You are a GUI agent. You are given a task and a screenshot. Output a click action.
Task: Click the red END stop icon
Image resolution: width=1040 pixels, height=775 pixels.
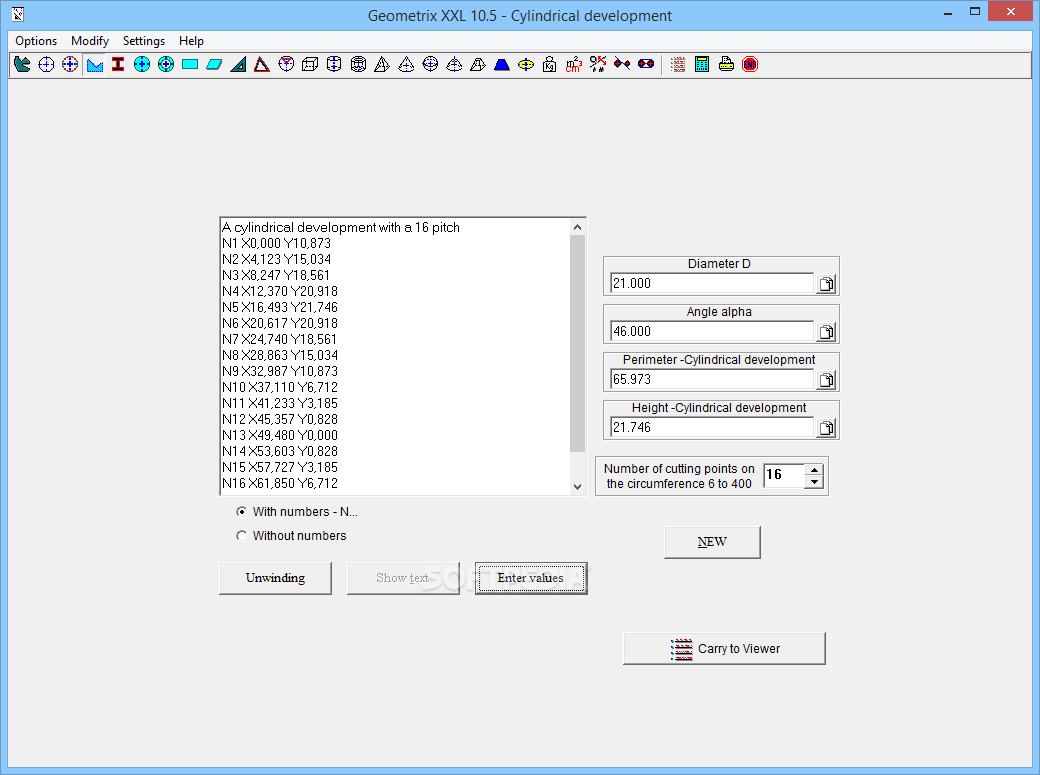750,64
